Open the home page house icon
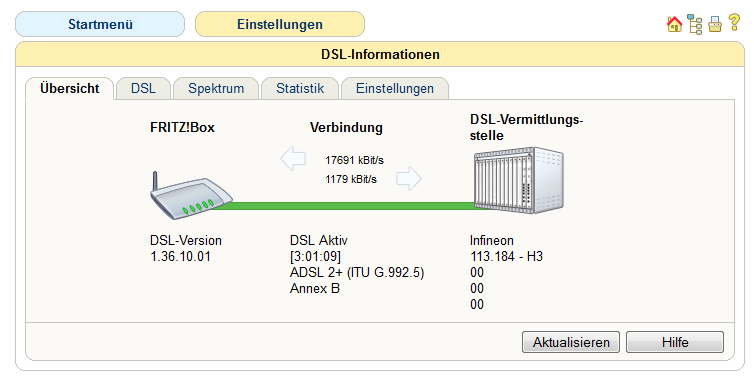 (x=675, y=24)
